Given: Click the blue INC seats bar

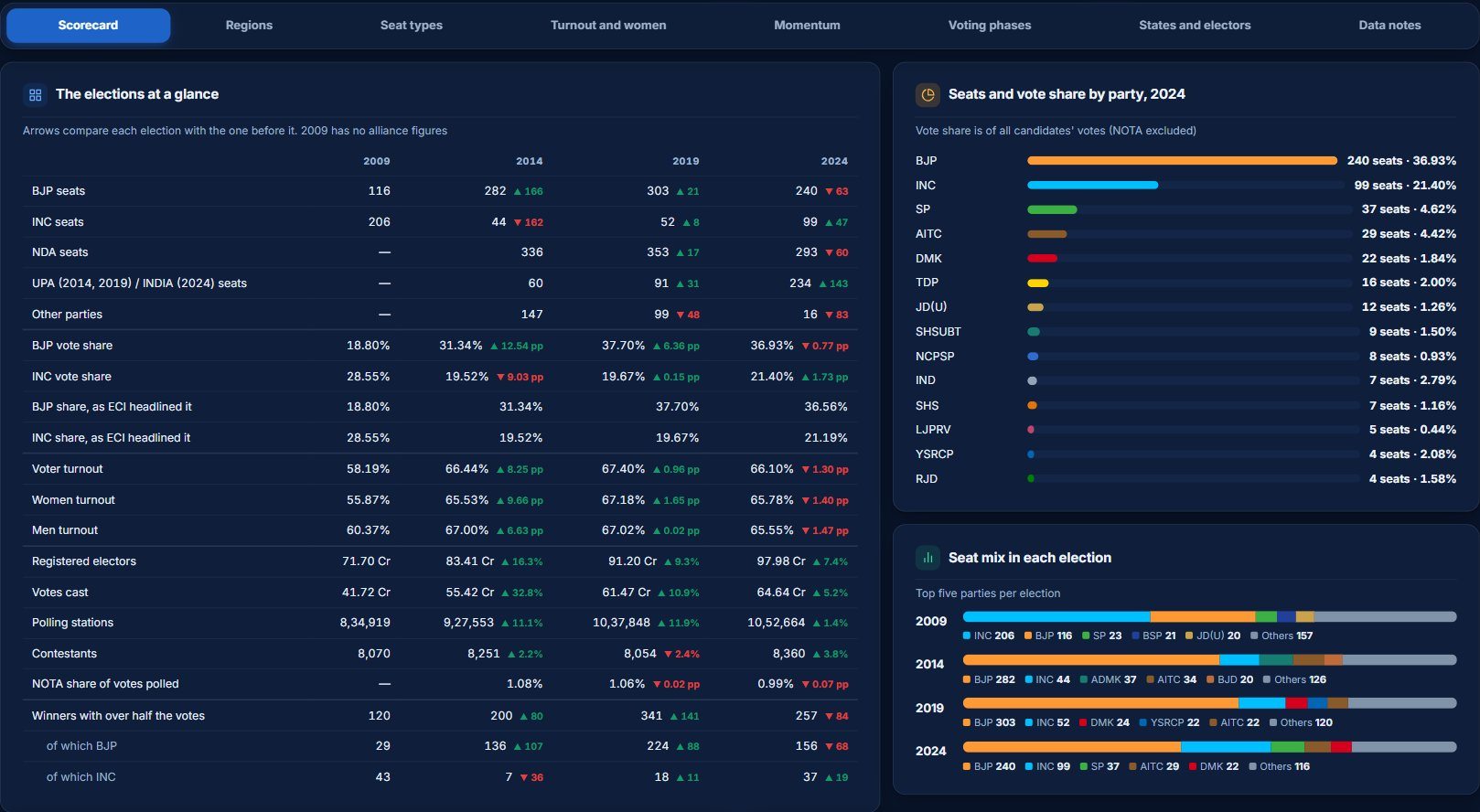Looking at the screenshot, I should coord(1092,185).
